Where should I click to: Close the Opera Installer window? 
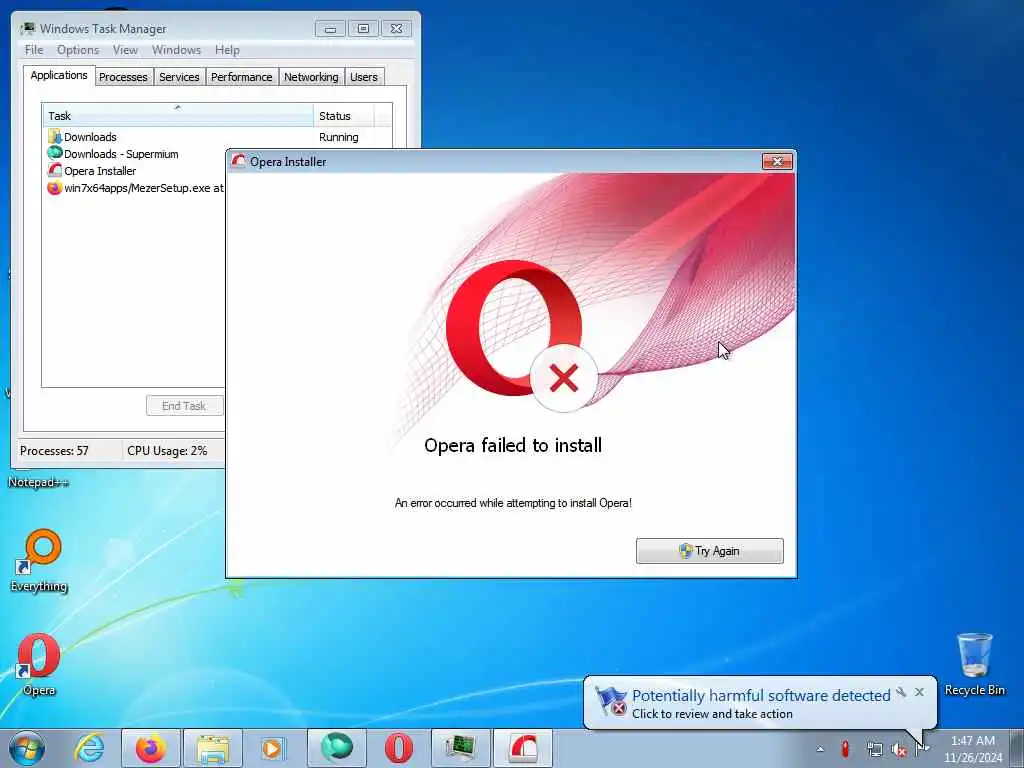(x=777, y=161)
